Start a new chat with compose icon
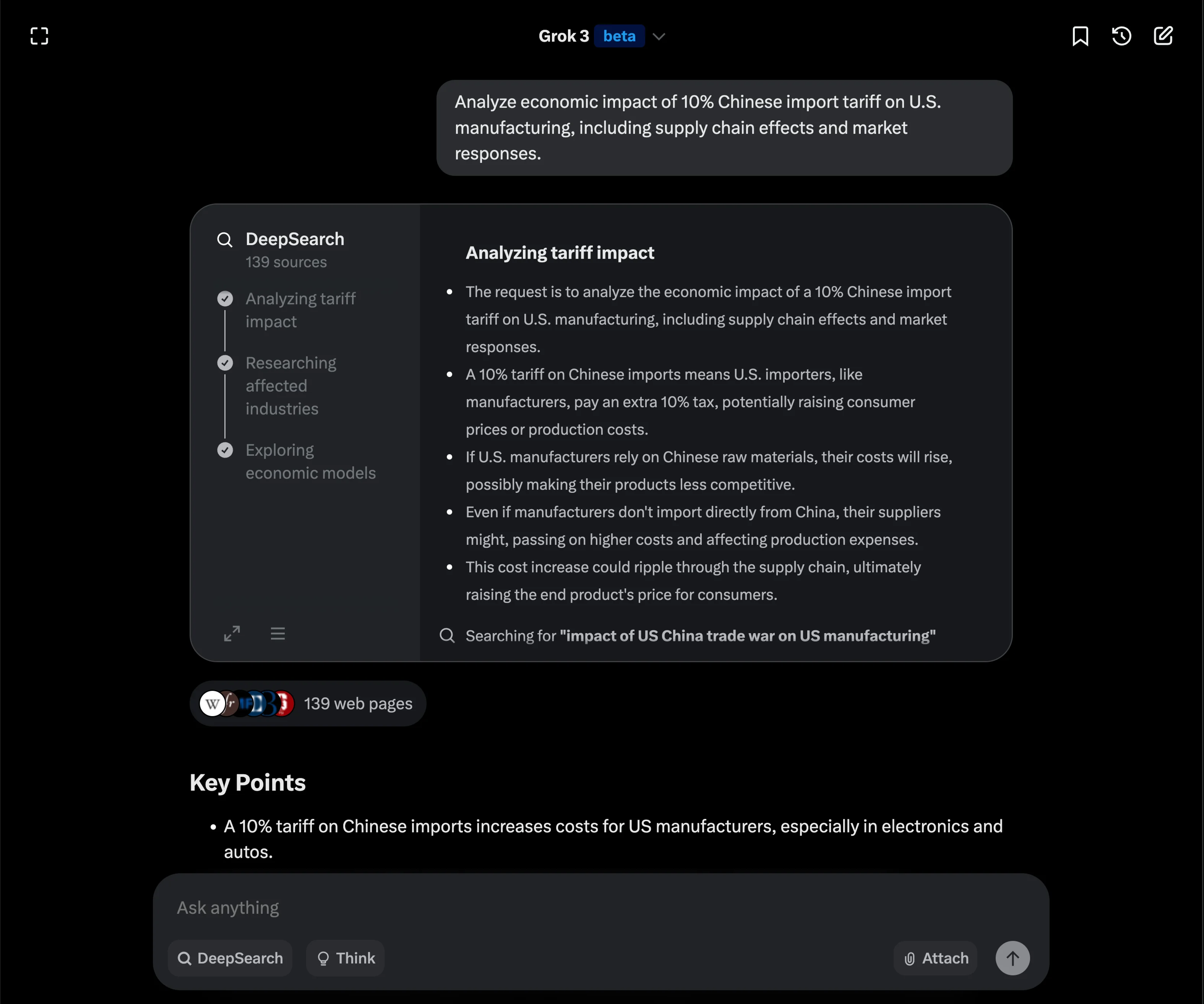Screen dimensions: 1204x1004 [1163, 36]
